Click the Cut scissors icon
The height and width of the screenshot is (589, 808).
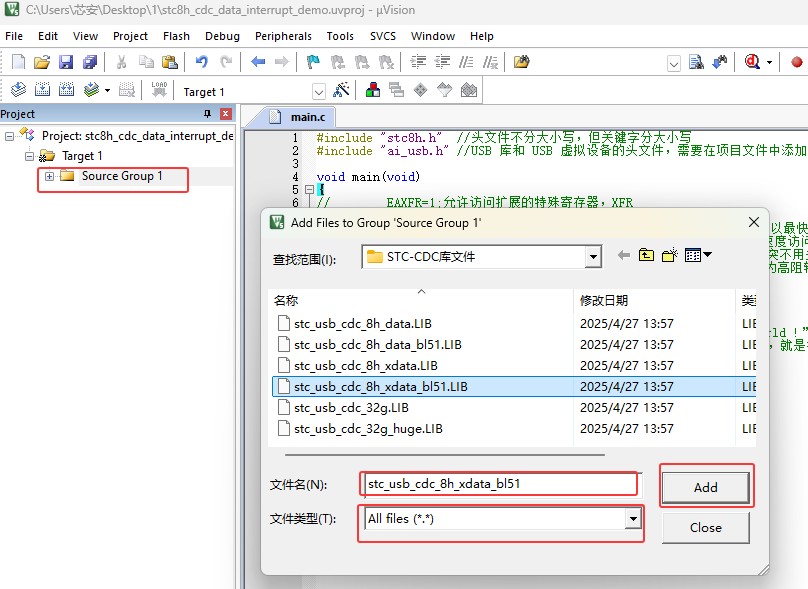click(122, 62)
